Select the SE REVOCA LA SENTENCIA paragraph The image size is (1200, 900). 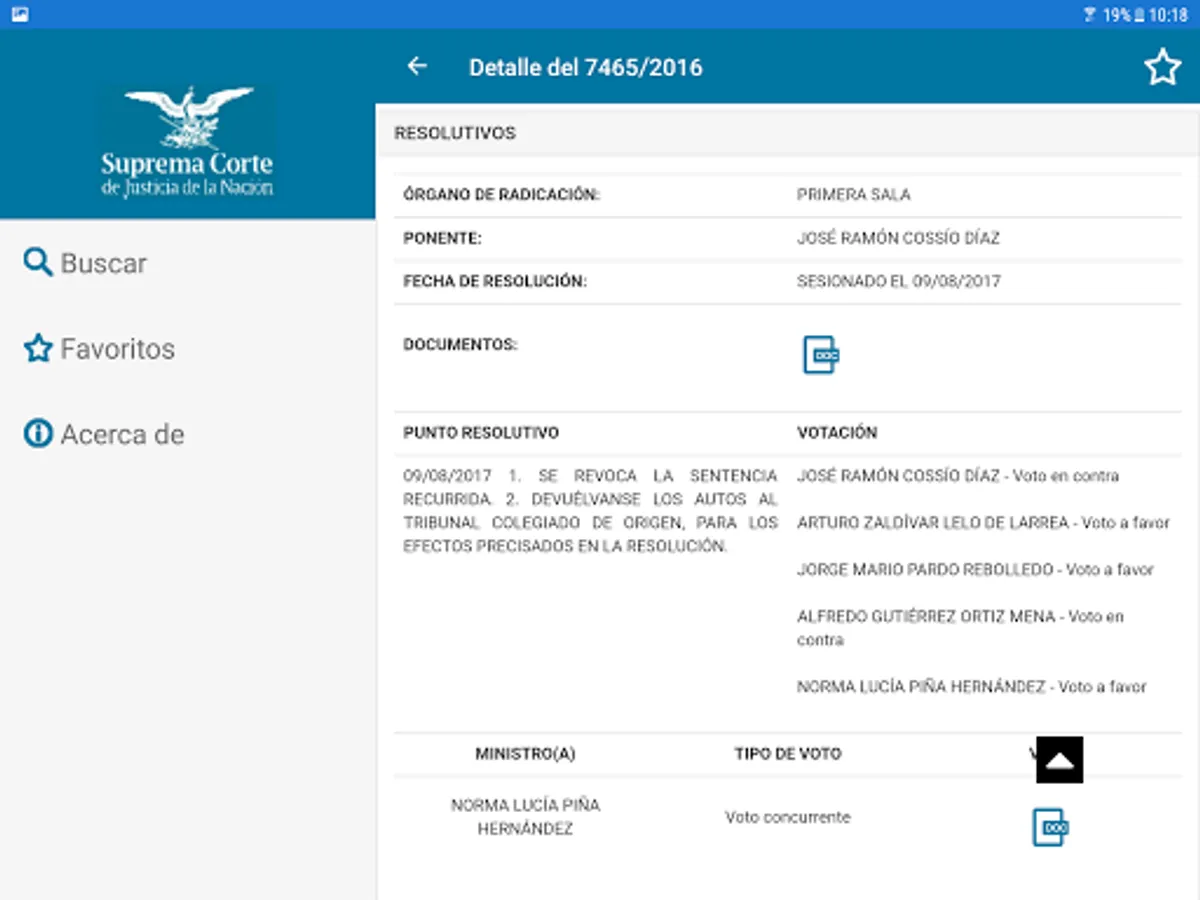pyautogui.click(x=590, y=511)
